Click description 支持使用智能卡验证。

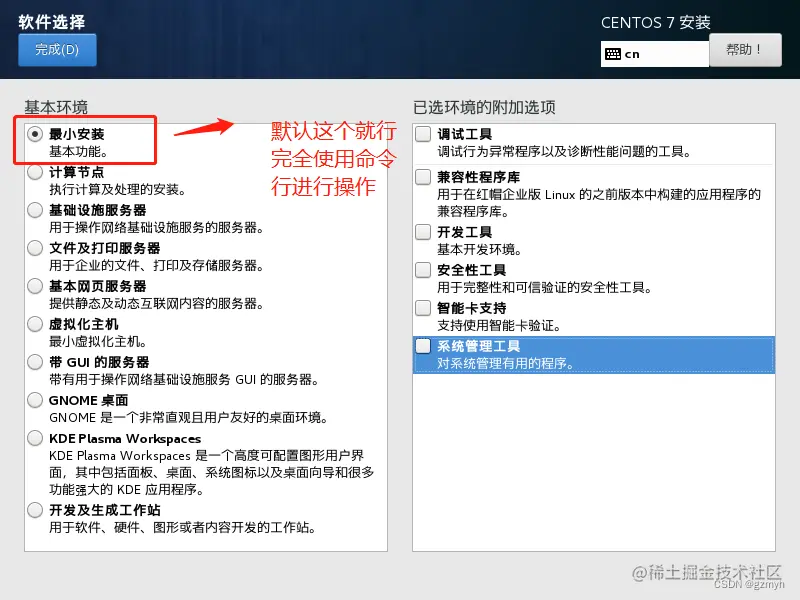pos(499,326)
